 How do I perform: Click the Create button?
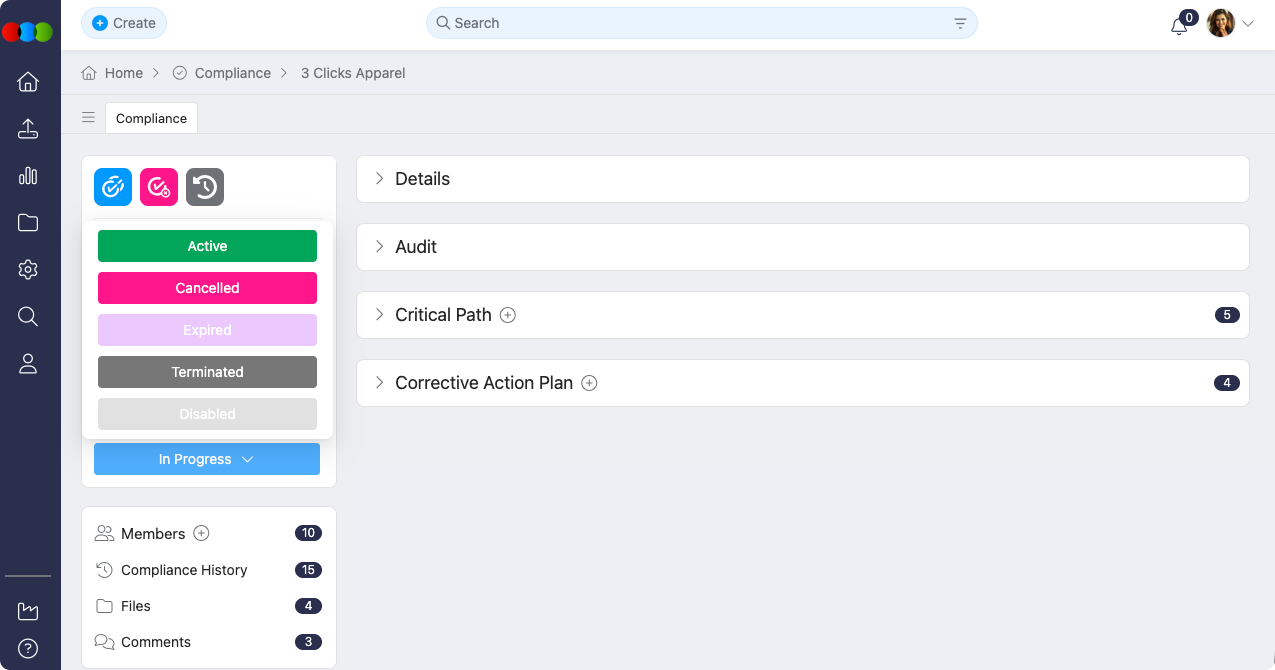click(x=123, y=22)
